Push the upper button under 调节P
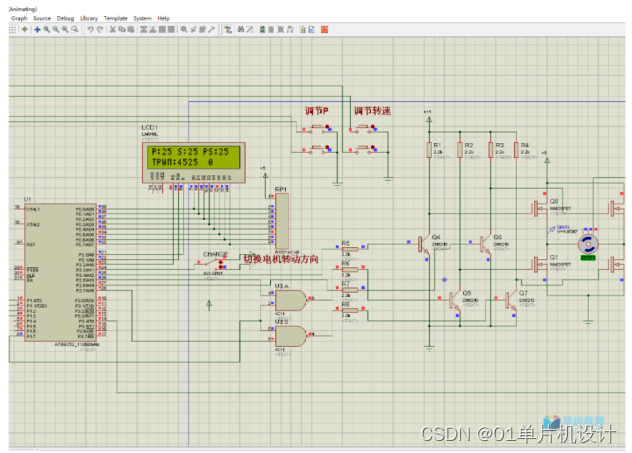 point(317,129)
